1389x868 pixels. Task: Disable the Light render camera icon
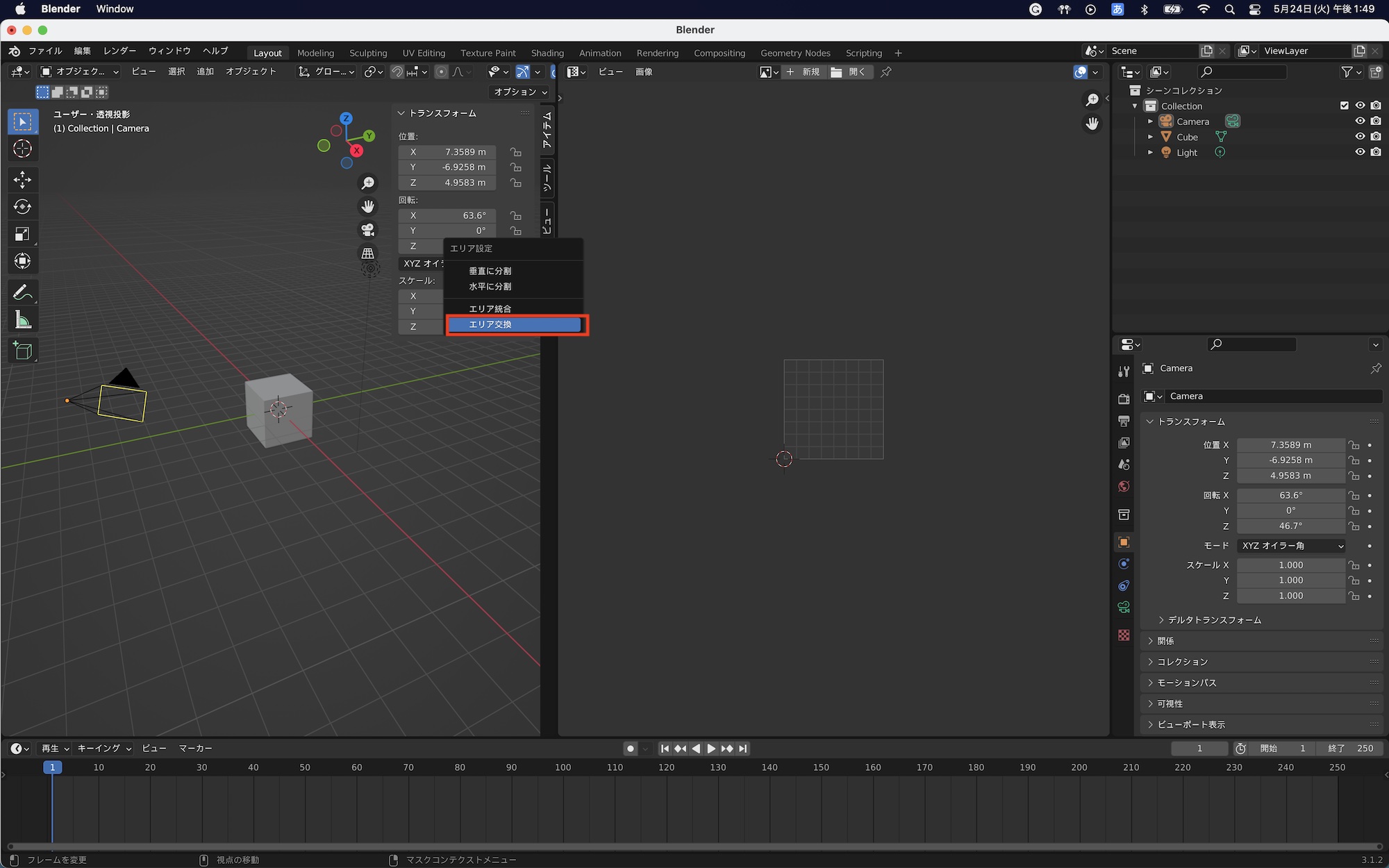pos(1376,152)
